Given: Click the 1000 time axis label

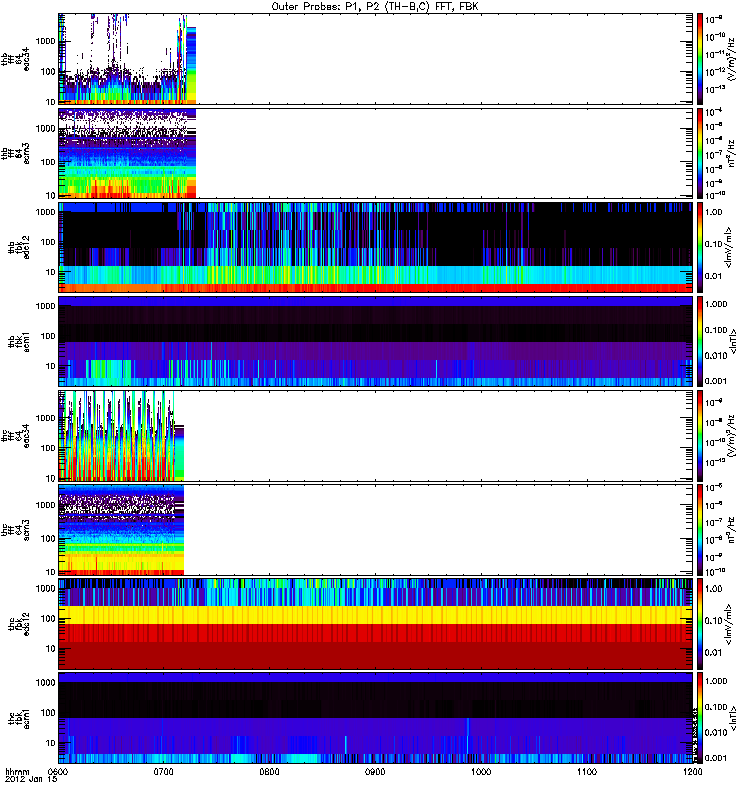Looking at the screenshot, I should [x=481, y=773].
